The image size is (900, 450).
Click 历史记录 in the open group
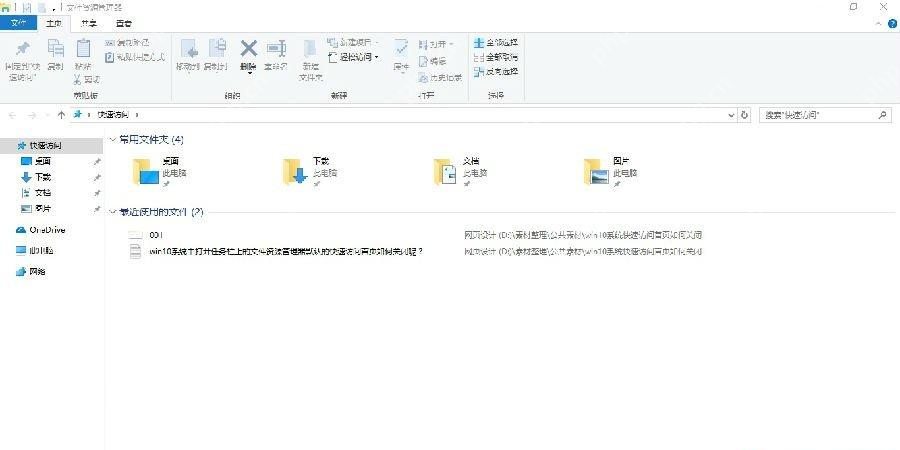pos(440,77)
